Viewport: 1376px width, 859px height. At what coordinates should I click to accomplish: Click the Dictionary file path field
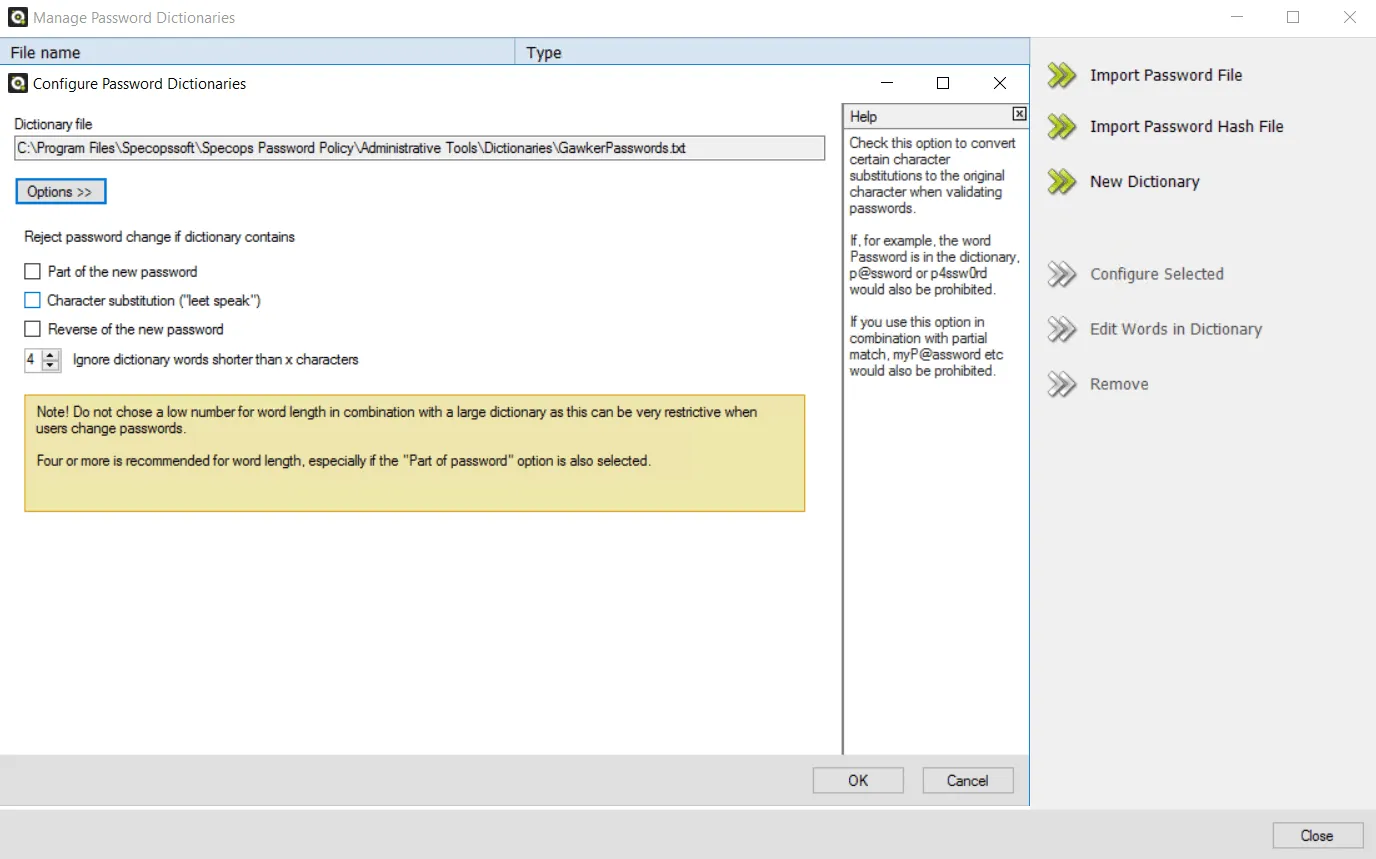pos(420,148)
